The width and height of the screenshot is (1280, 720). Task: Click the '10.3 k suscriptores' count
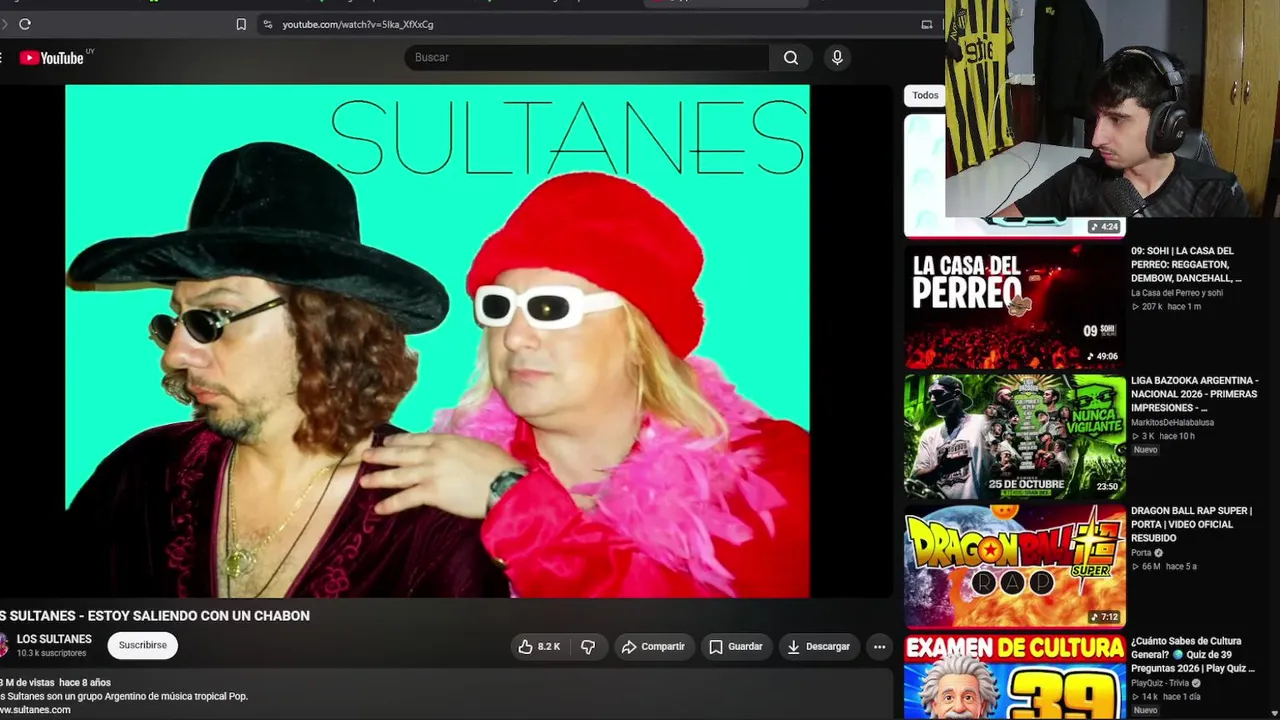(x=51, y=654)
